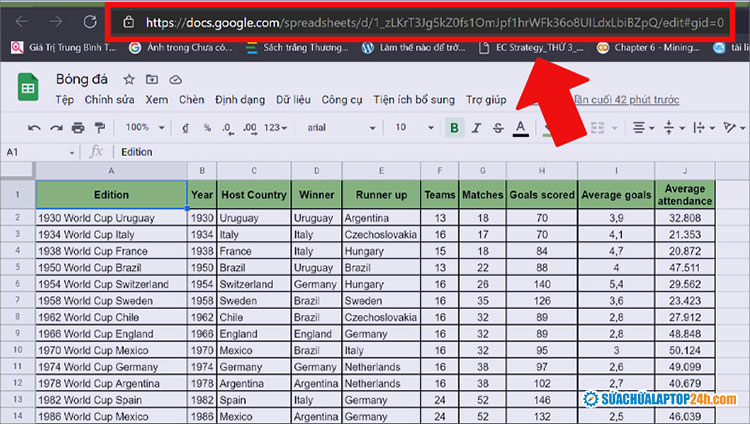The image size is (750, 425).
Task: Select row 7 header
Action: [18, 301]
